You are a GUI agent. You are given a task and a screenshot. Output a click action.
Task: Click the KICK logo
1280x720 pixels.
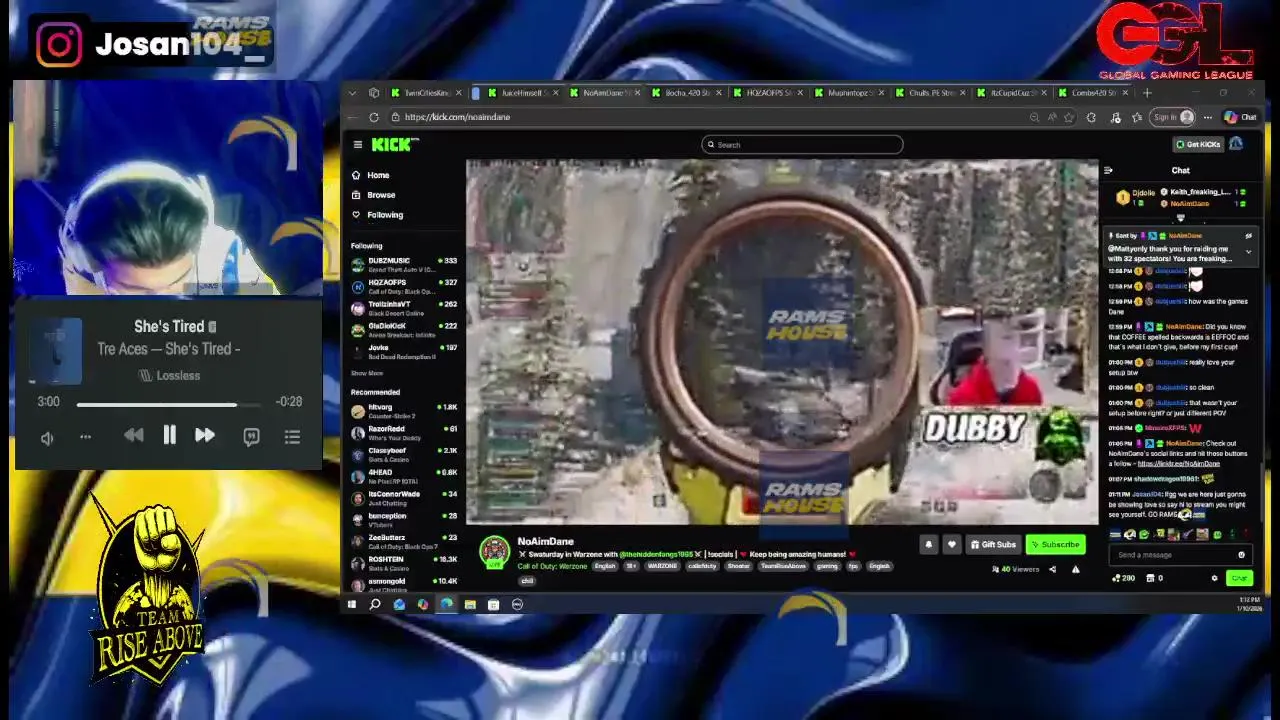[394, 145]
